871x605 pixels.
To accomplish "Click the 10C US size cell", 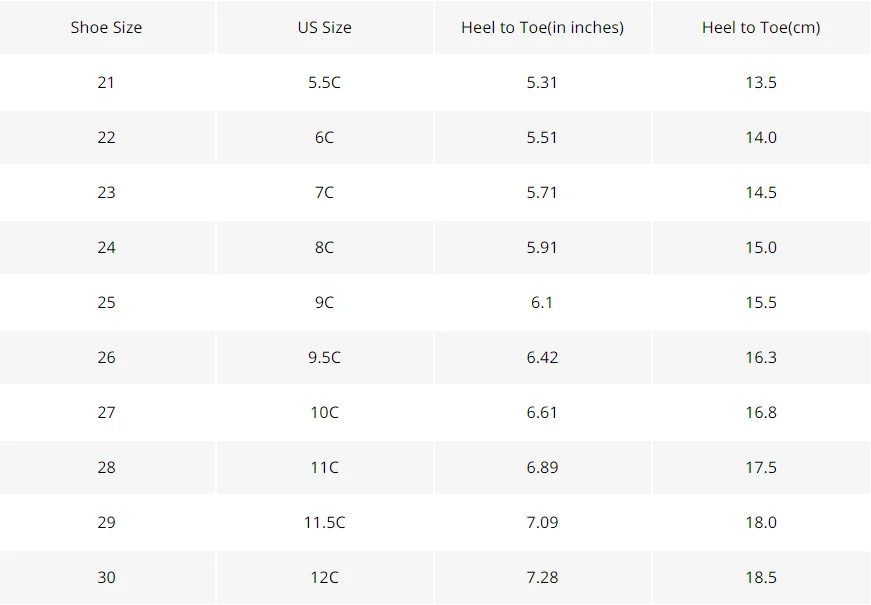I will [324, 412].
